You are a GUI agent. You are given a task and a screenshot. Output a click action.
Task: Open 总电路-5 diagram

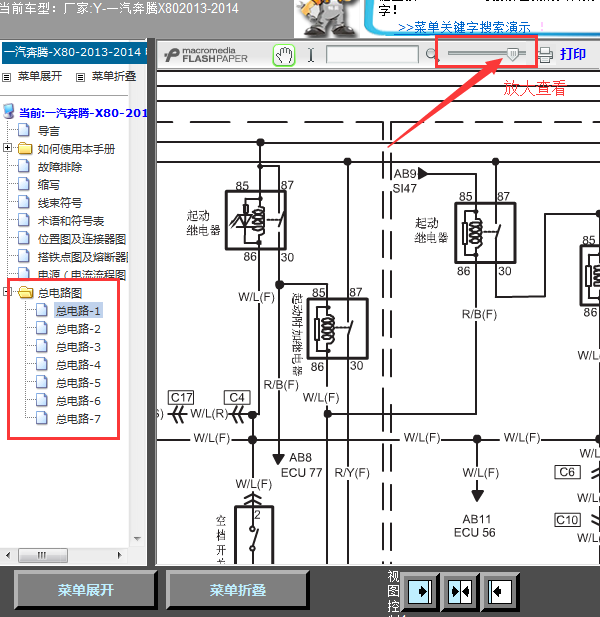78,383
